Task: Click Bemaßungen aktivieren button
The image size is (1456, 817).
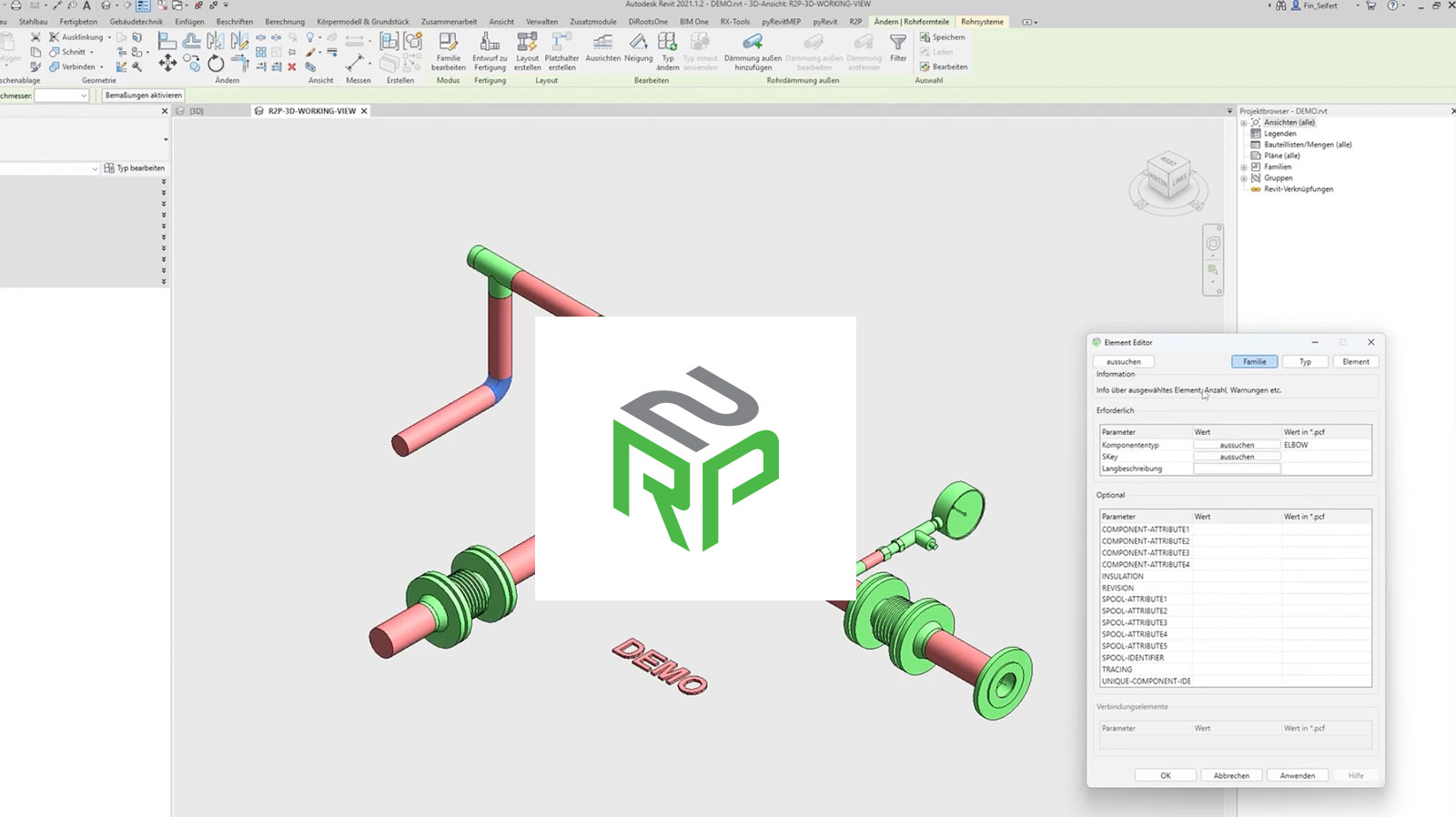Action: (x=144, y=96)
